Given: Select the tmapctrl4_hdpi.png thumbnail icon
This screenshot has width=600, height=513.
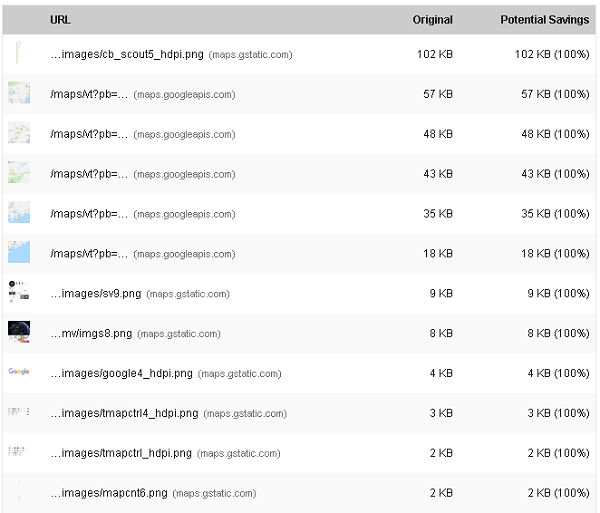Looking at the screenshot, I should point(19,412).
